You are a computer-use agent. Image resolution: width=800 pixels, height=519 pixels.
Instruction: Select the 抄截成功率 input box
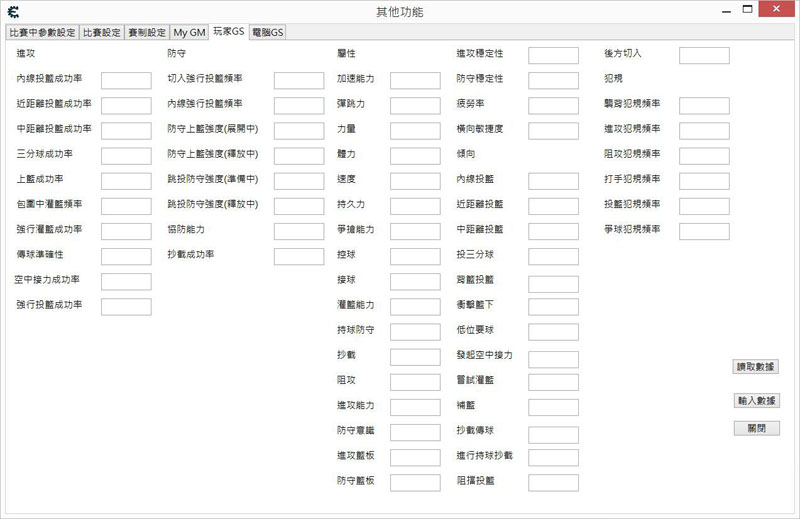(x=298, y=256)
